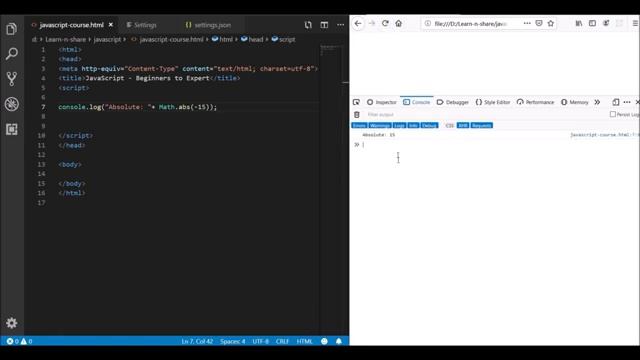Toggle the Errors console filter

tap(360, 125)
